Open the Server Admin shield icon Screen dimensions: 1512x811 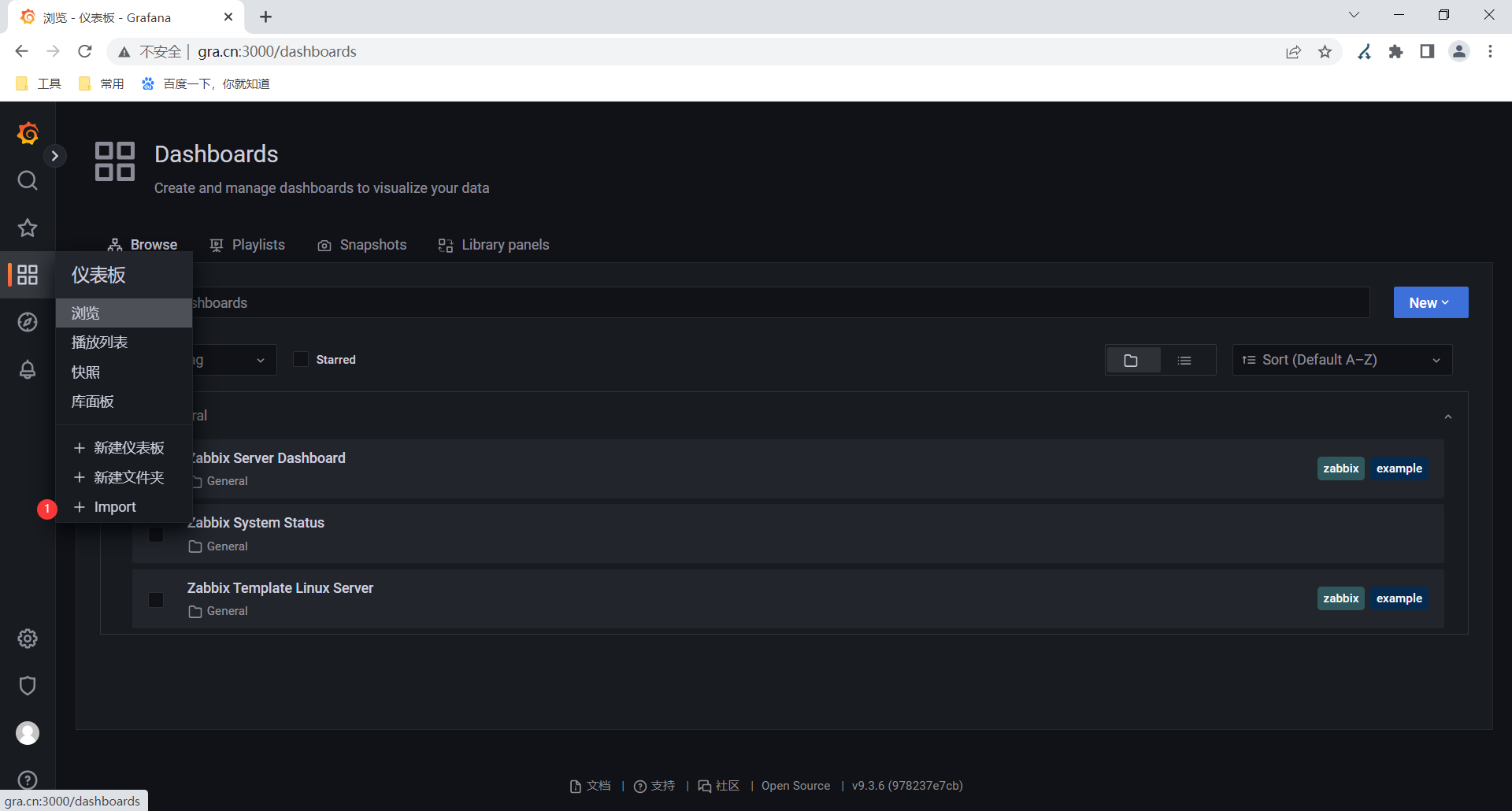28,686
